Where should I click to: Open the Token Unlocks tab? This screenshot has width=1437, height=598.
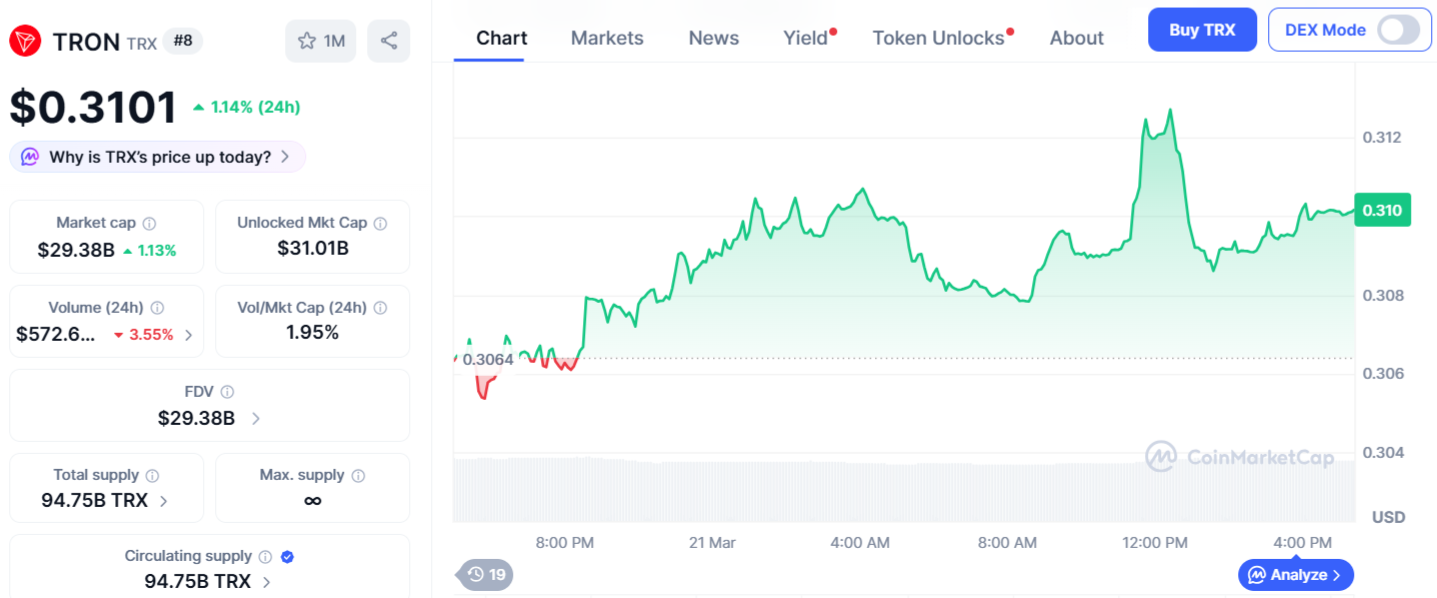click(938, 38)
